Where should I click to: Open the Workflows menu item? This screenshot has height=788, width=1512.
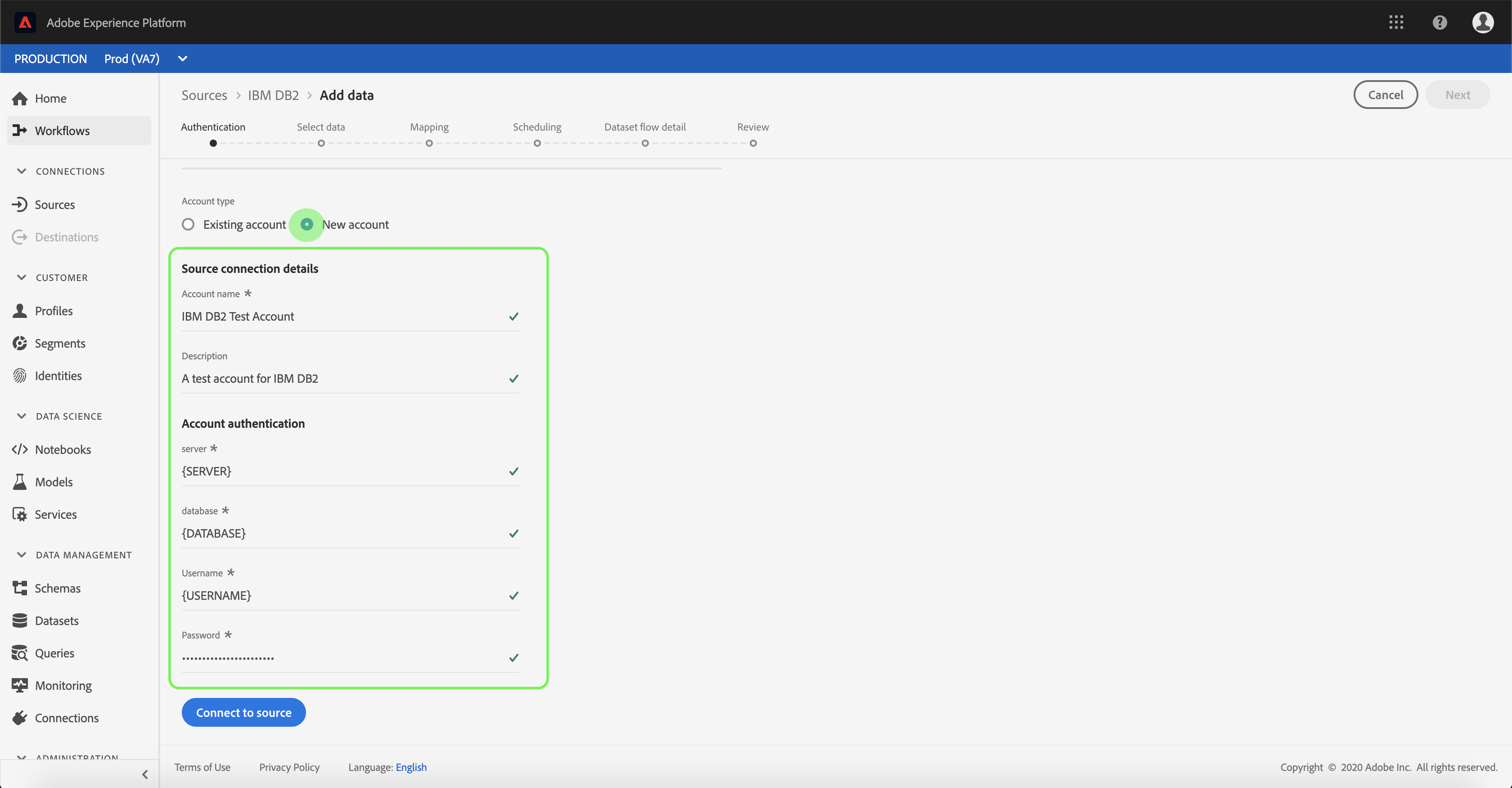pyautogui.click(x=62, y=130)
